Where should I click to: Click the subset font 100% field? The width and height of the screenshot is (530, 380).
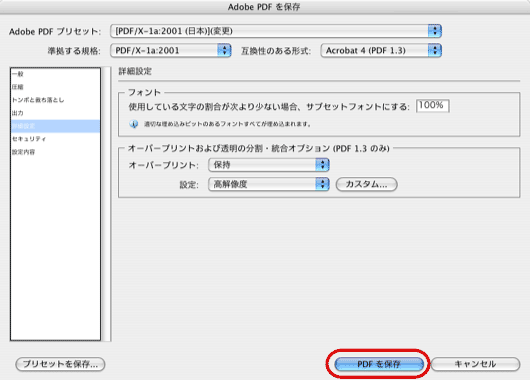(x=432, y=106)
